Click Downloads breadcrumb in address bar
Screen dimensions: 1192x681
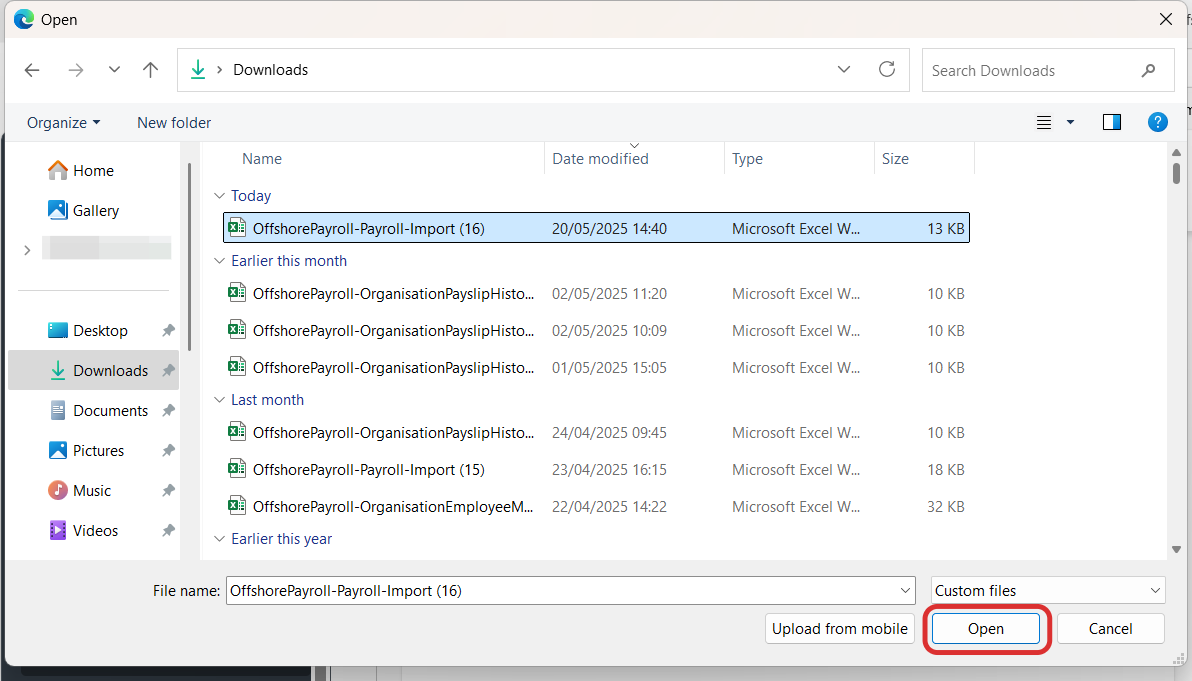tap(271, 70)
